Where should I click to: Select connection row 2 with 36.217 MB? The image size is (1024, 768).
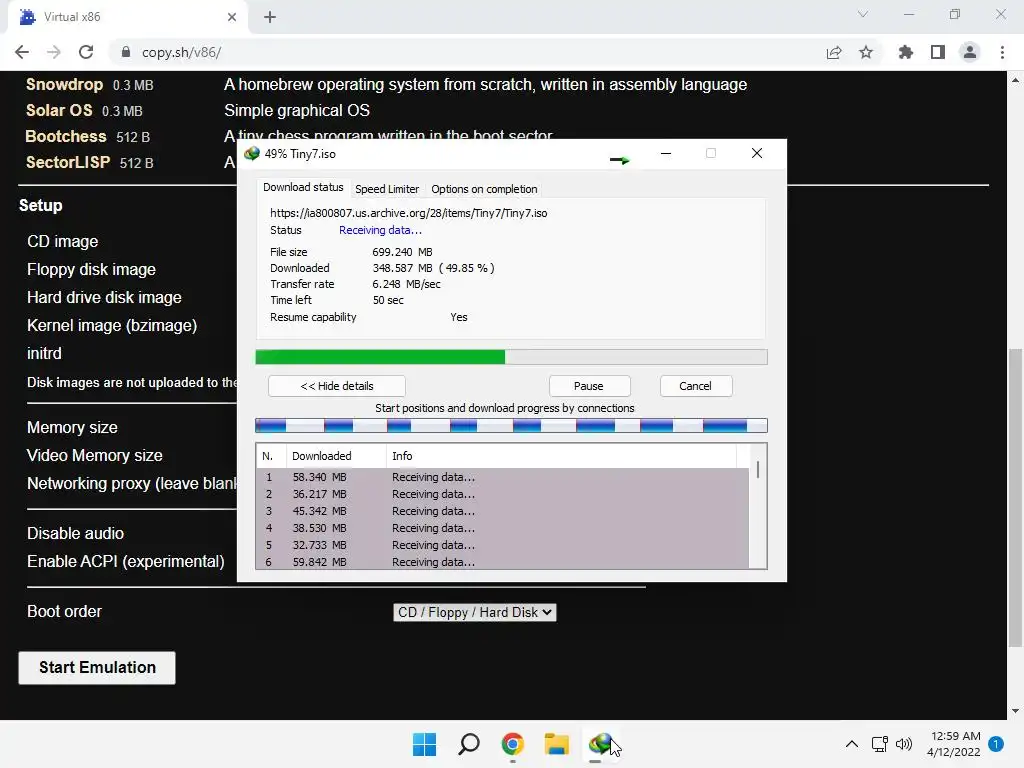(x=502, y=494)
